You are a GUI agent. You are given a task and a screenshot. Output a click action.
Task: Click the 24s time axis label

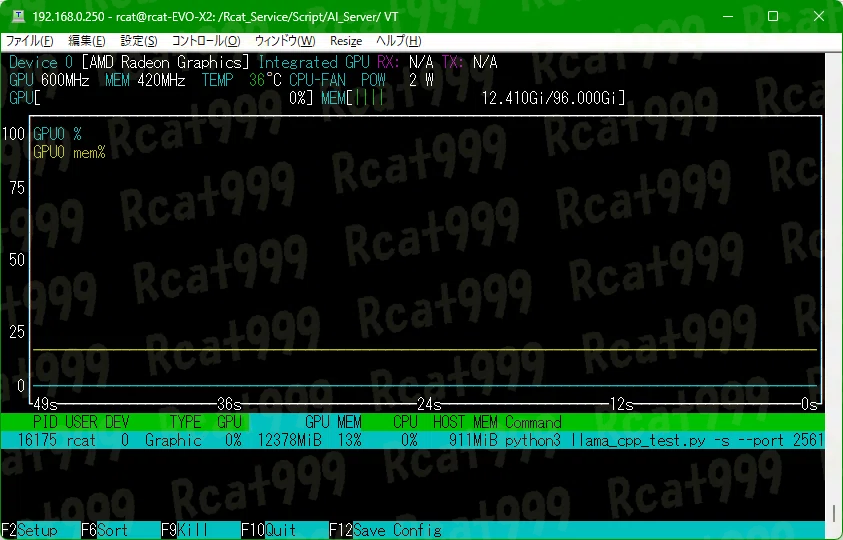(429, 404)
